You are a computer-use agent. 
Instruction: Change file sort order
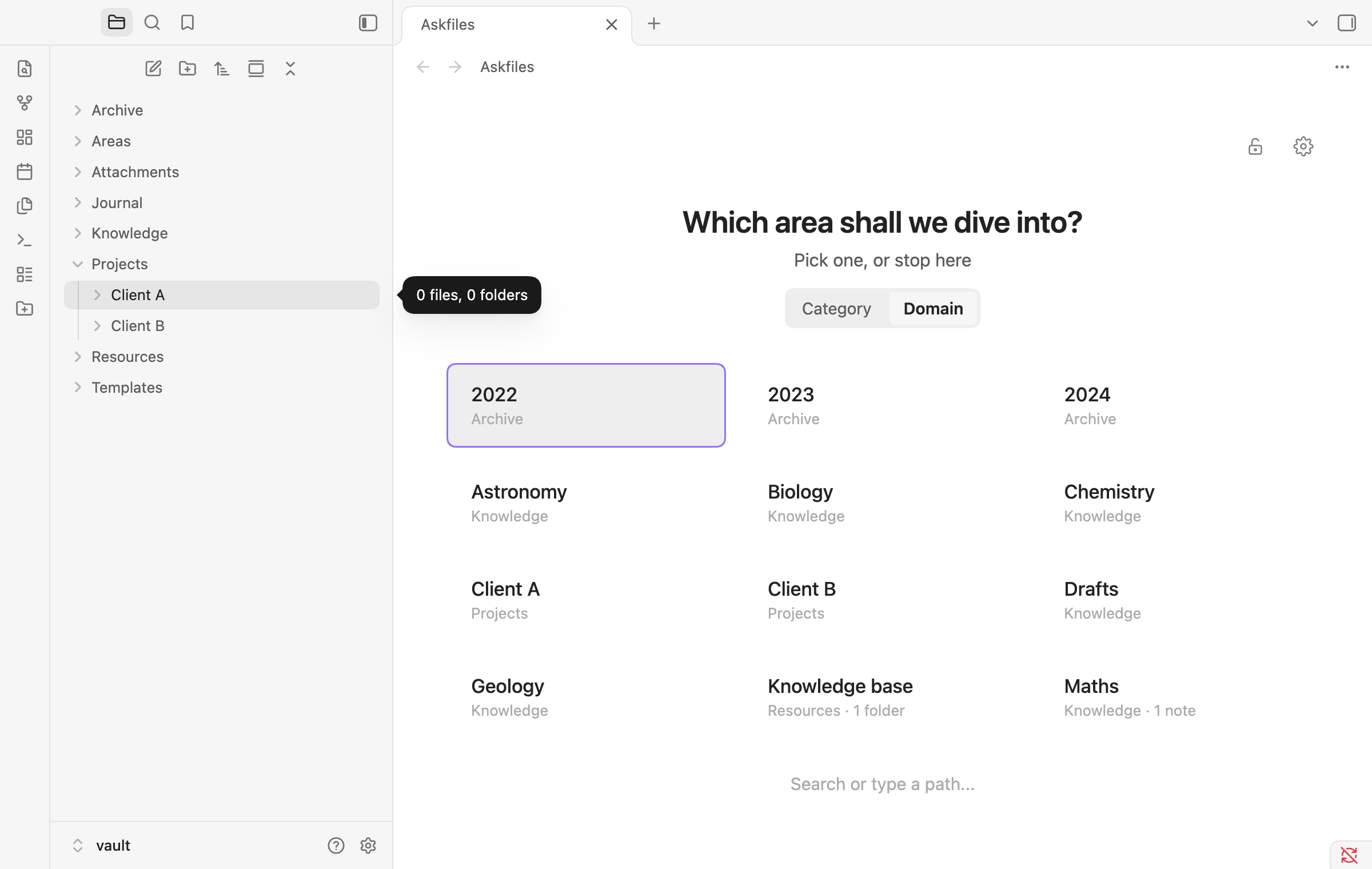(222, 69)
